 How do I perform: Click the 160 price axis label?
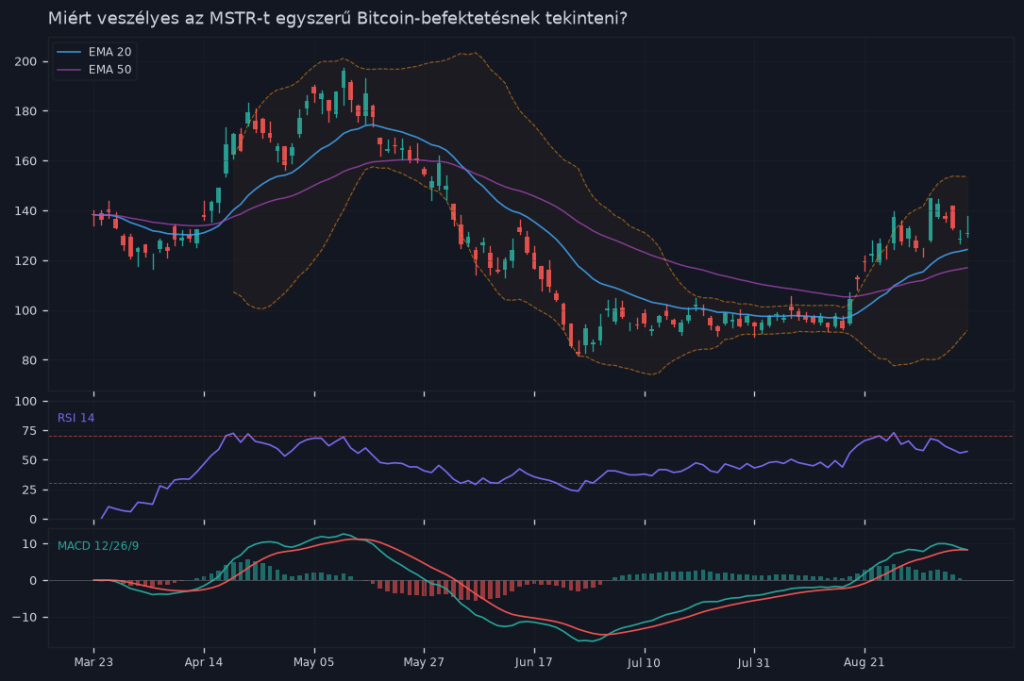(25, 161)
